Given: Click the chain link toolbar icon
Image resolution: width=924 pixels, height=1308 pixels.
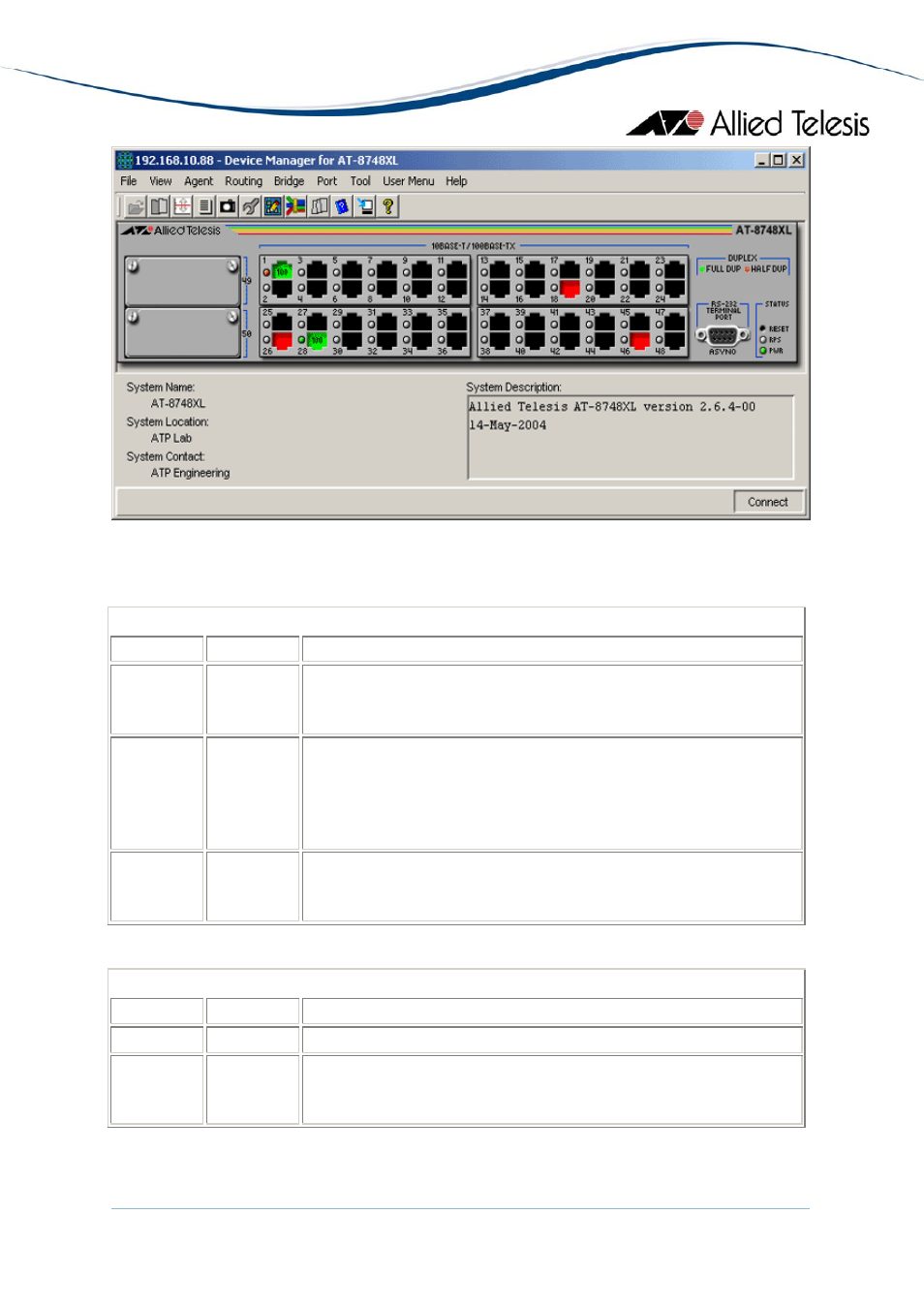Looking at the screenshot, I should pos(250,206).
